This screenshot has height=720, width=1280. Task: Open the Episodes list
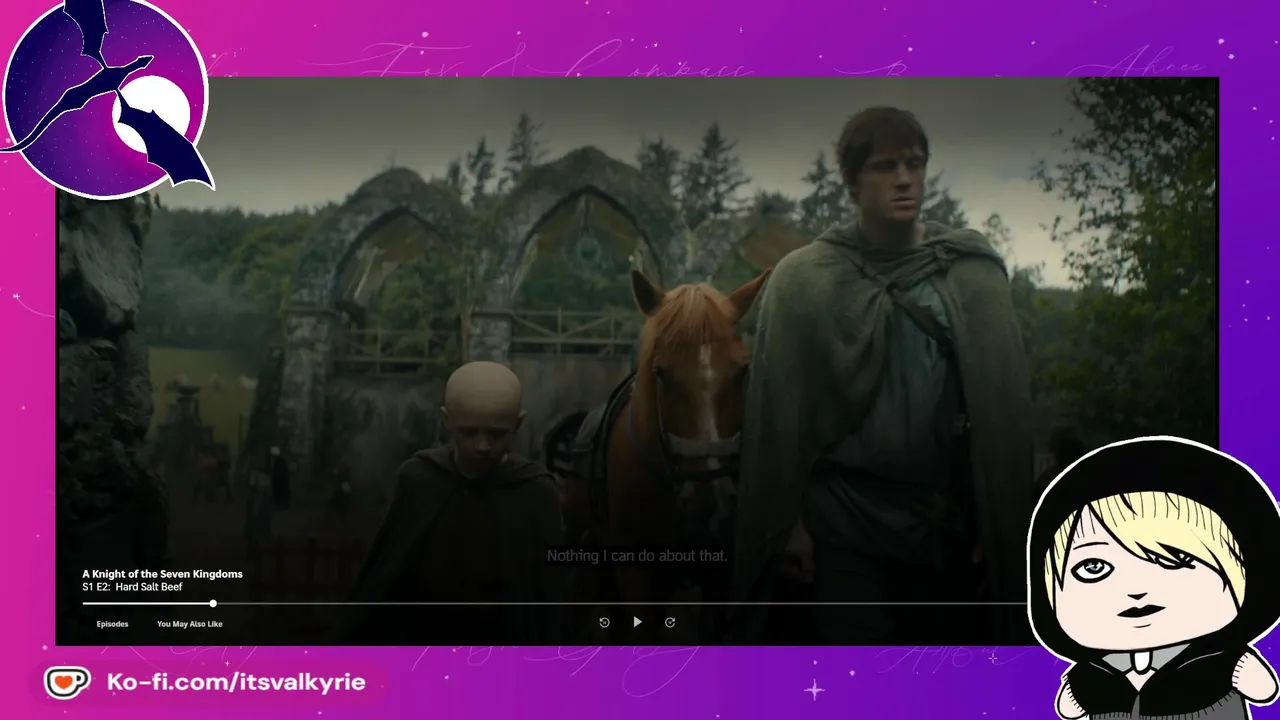coord(112,624)
